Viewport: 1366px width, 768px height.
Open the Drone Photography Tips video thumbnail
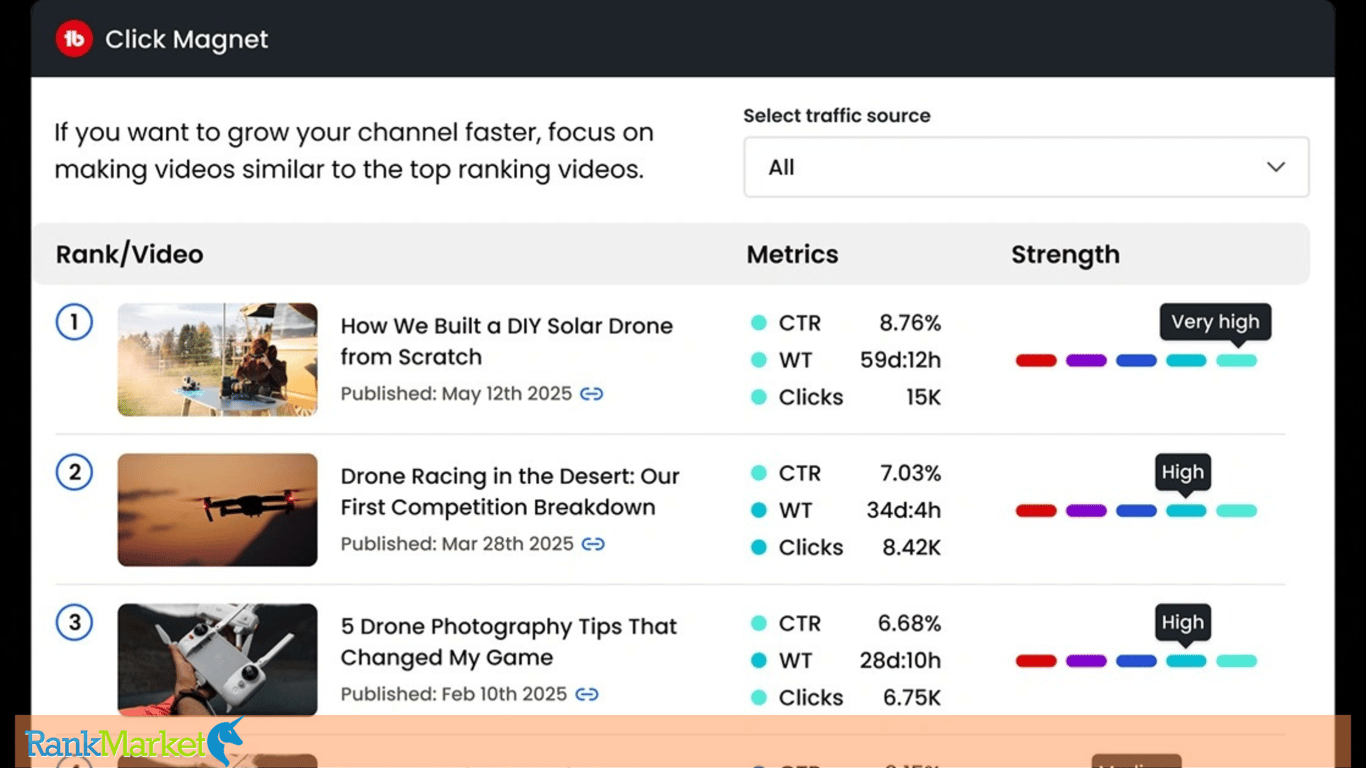pyautogui.click(x=217, y=659)
